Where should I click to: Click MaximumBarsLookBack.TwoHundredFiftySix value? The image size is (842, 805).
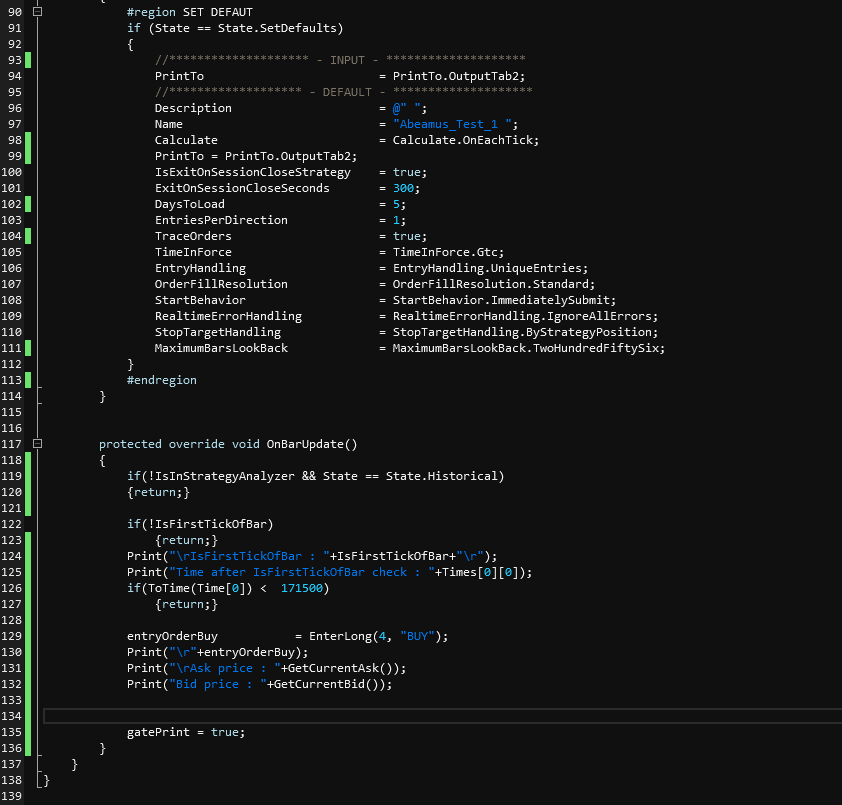click(528, 348)
